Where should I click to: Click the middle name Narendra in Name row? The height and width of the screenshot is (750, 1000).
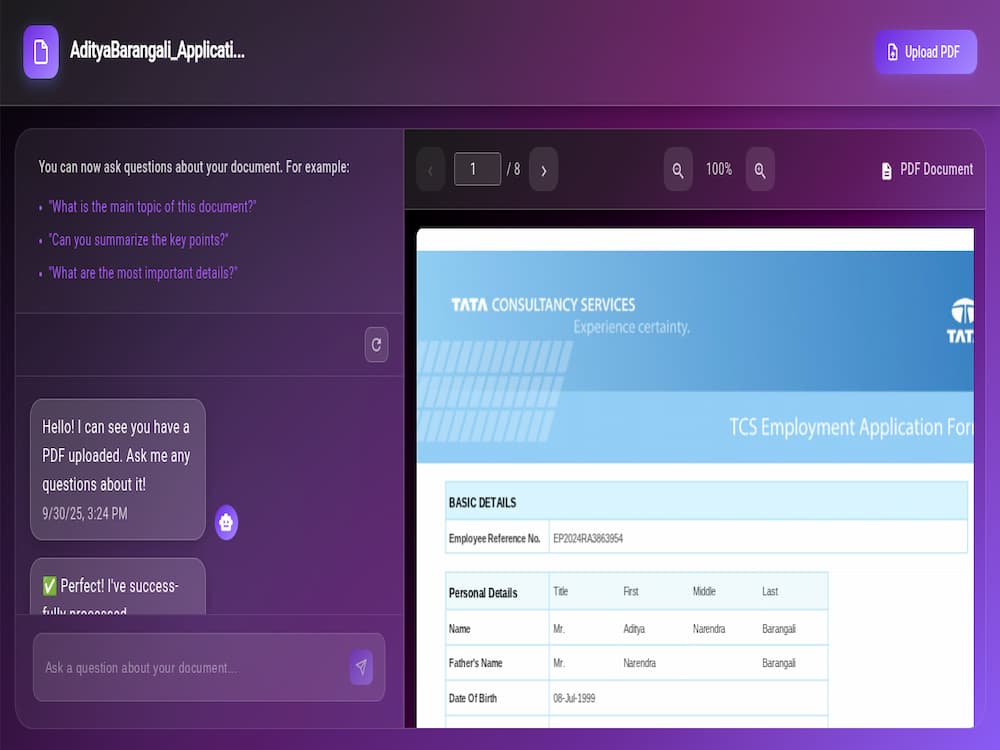tap(709, 629)
